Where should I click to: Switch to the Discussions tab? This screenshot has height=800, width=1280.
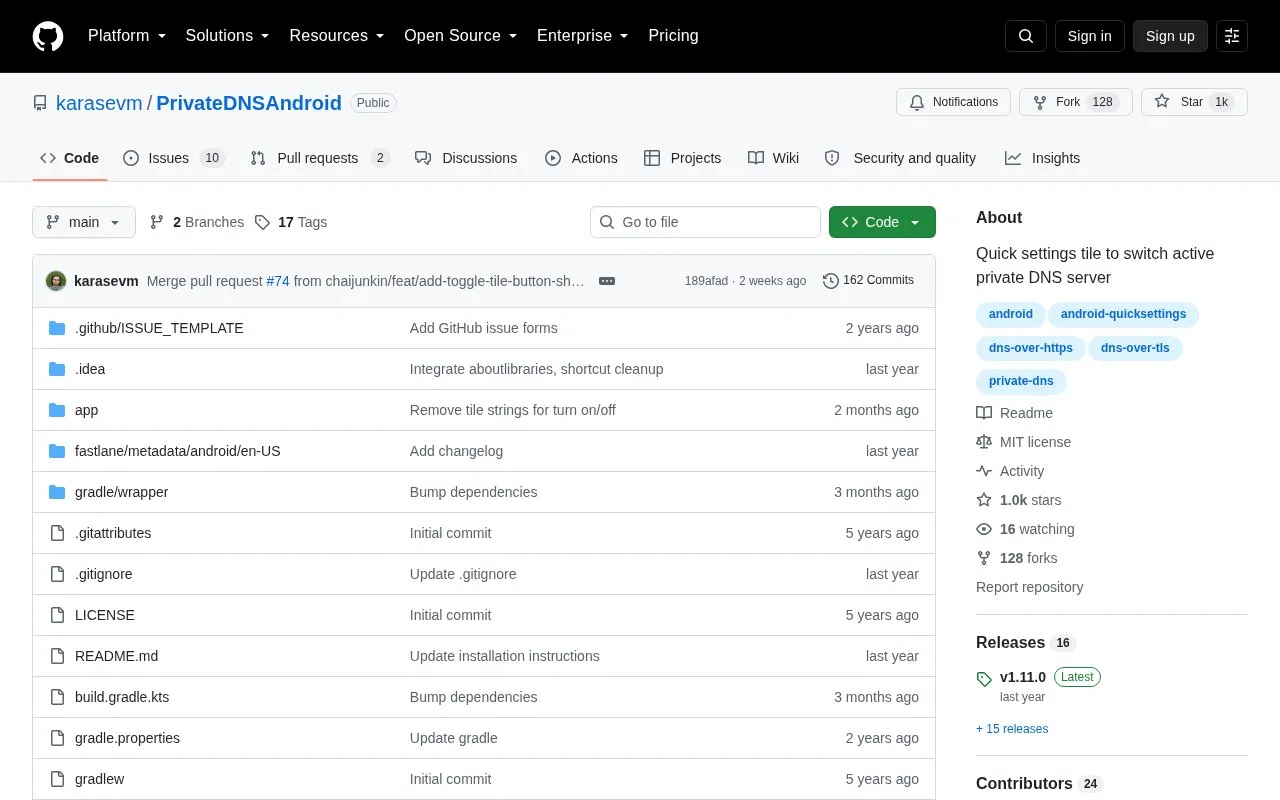(x=466, y=158)
